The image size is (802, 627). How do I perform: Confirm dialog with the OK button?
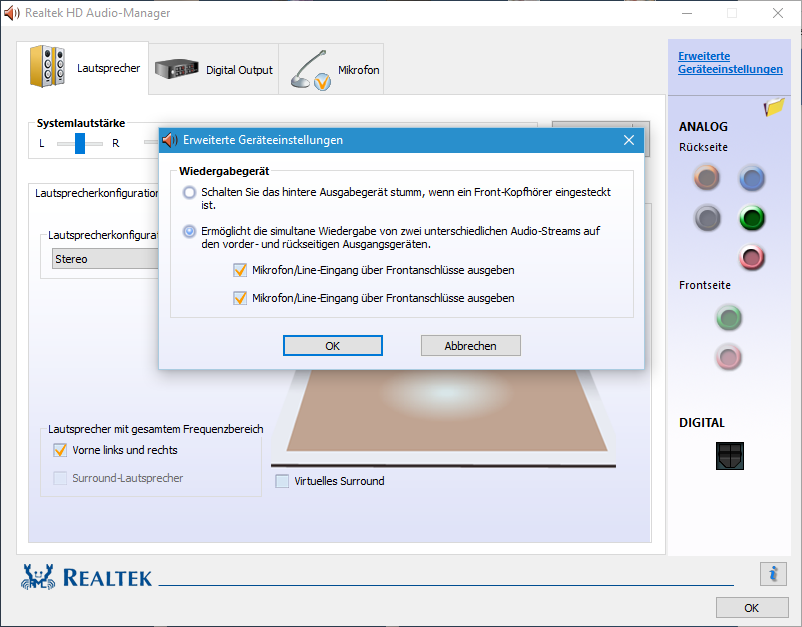332,346
